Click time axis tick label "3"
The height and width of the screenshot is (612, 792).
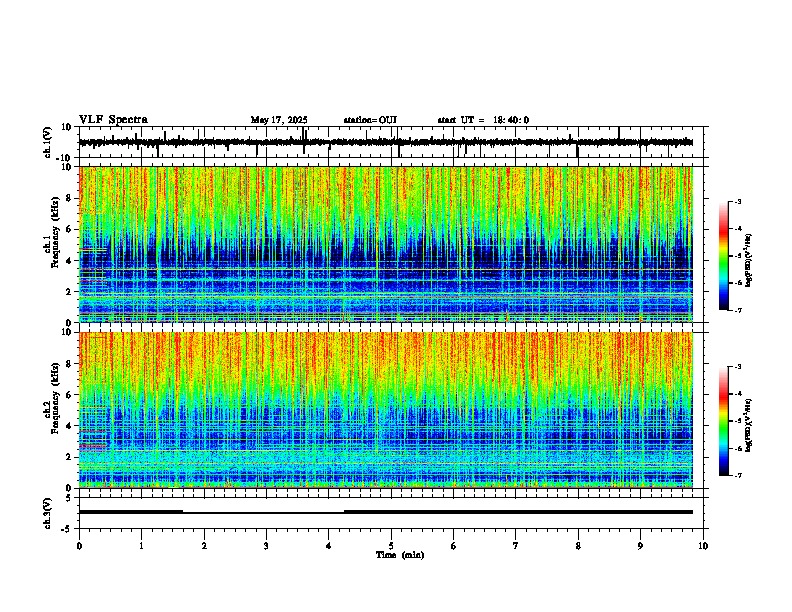click(x=266, y=546)
